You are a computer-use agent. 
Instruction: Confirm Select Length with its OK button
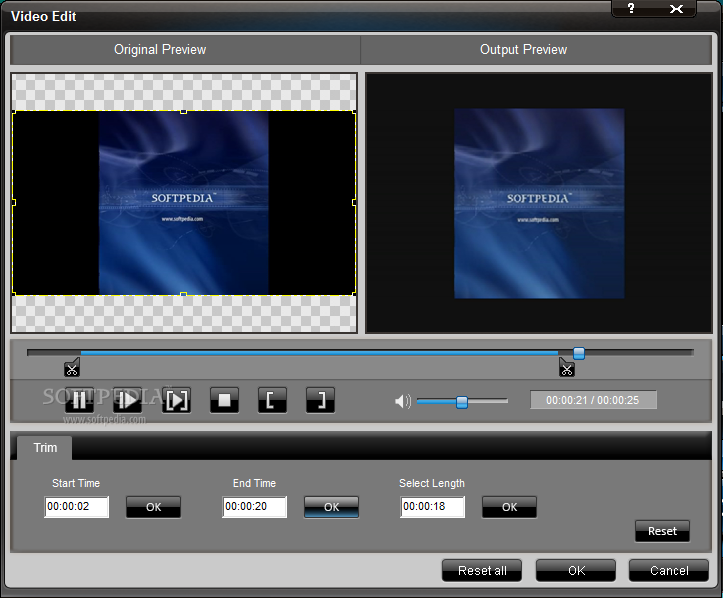[510, 507]
